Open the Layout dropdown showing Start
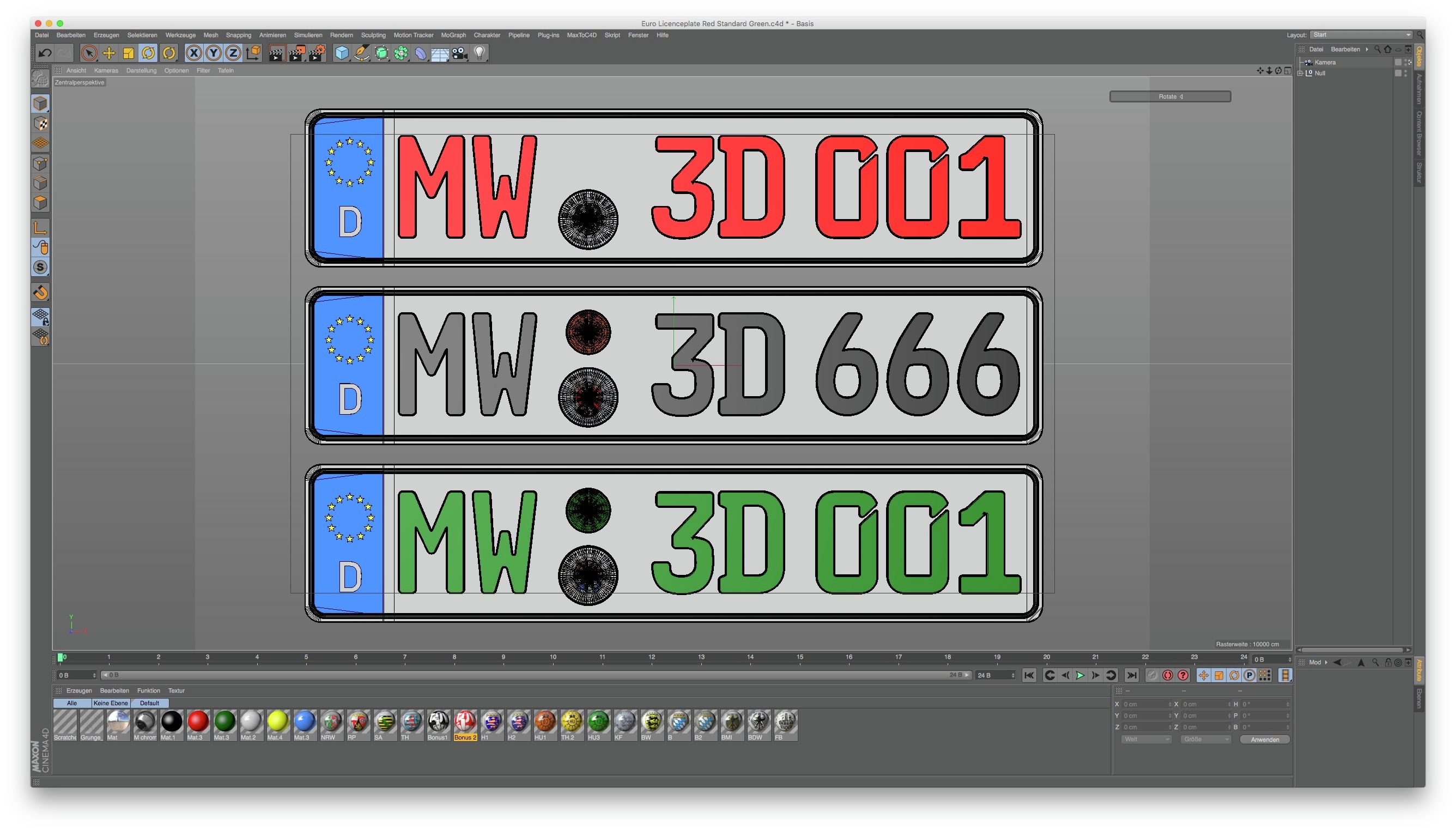The height and width of the screenshot is (831, 1456). coord(1360,35)
